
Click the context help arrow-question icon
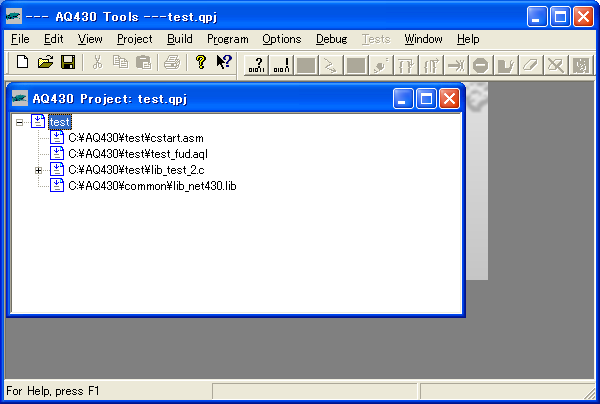pos(224,62)
